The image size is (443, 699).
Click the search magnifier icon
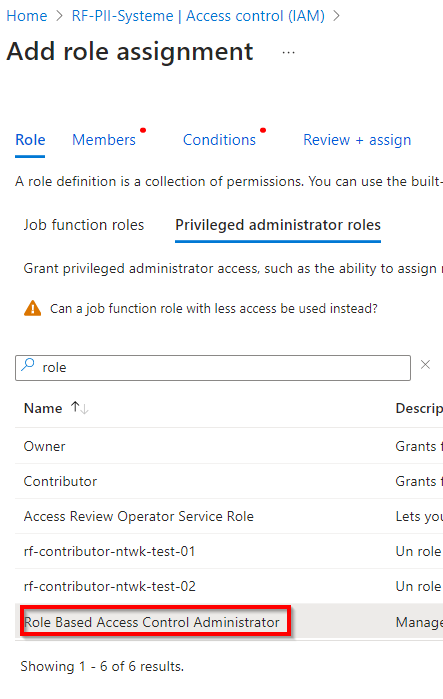pyautogui.click(x=28, y=366)
